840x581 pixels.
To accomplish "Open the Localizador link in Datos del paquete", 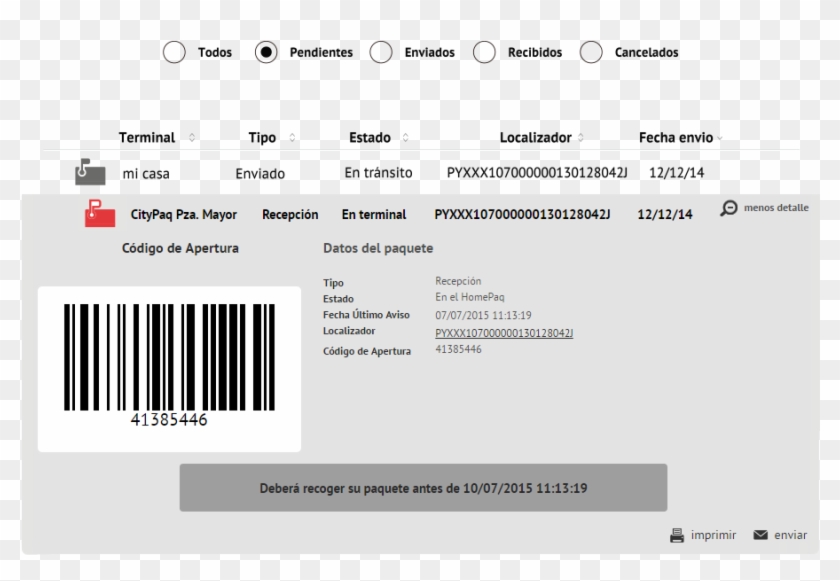I will click(x=503, y=331).
